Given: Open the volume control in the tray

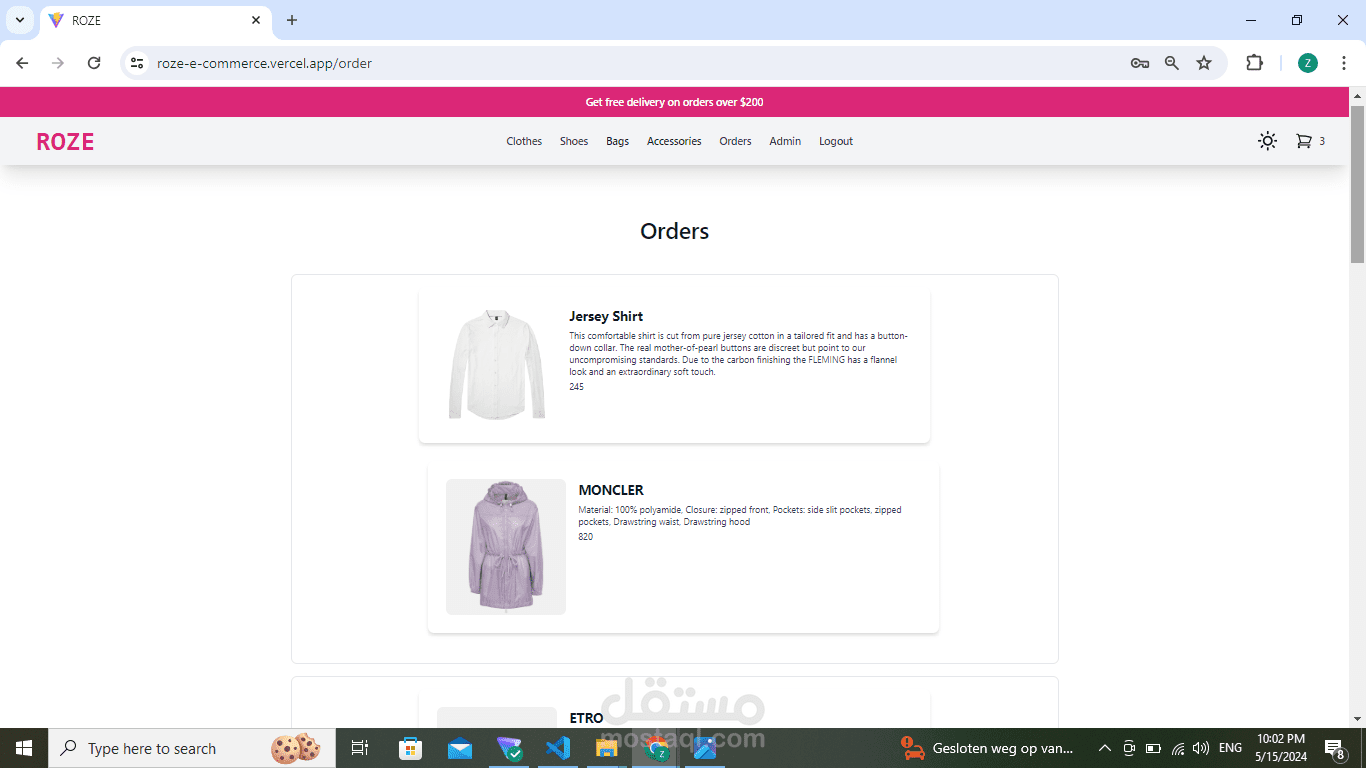Looking at the screenshot, I should pyautogui.click(x=1201, y=748).
